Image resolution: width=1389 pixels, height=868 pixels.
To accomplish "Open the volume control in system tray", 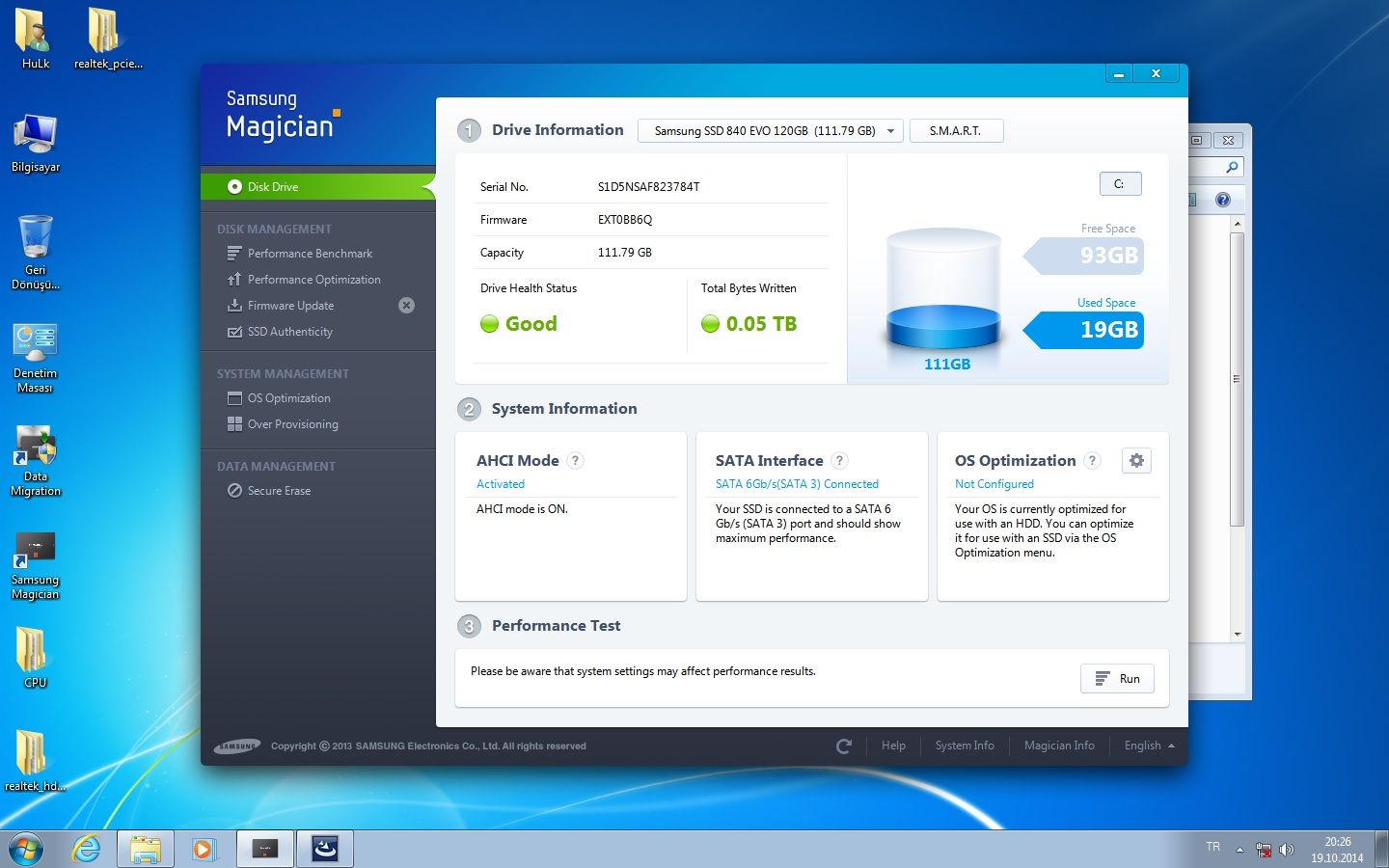I will coord(1286,850).
